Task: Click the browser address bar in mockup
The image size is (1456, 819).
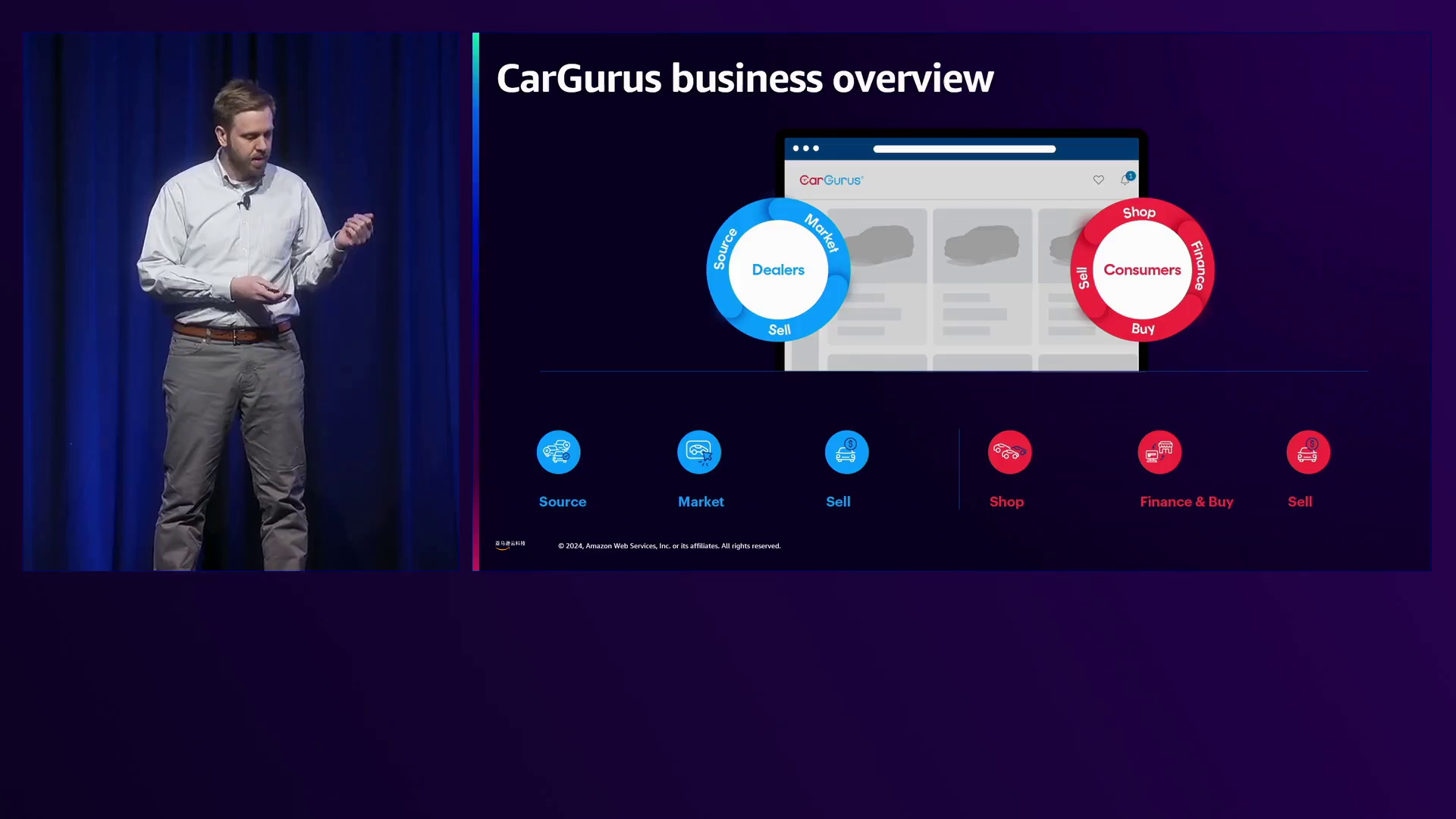Action: 964,149
